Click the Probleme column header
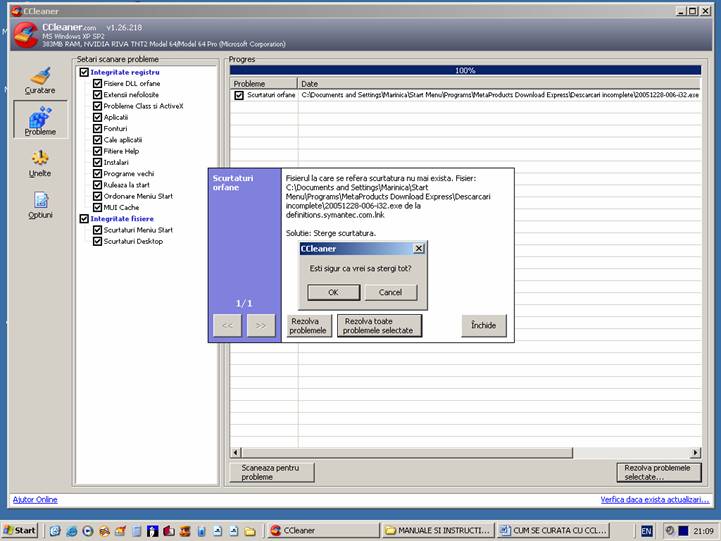The width and height of the screenshot is (721, 541). (264, 84)
